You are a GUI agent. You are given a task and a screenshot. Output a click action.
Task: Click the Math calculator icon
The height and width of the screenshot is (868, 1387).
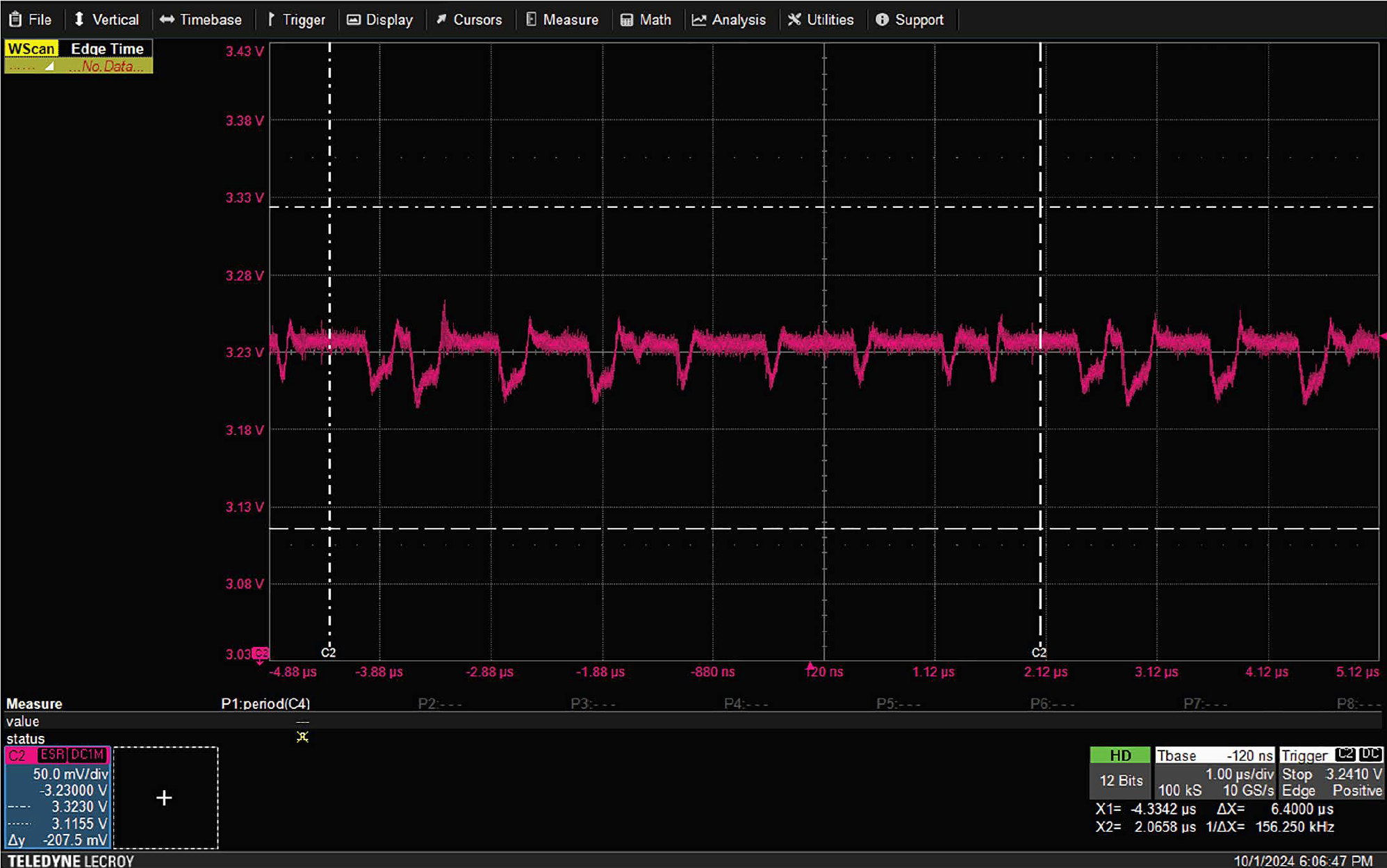627,19
